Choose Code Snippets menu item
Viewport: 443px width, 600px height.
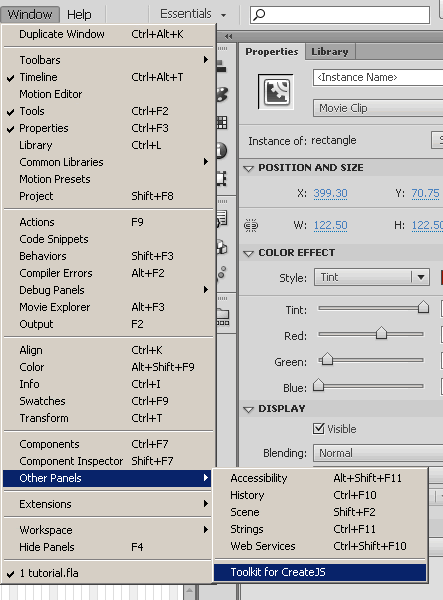107,239
